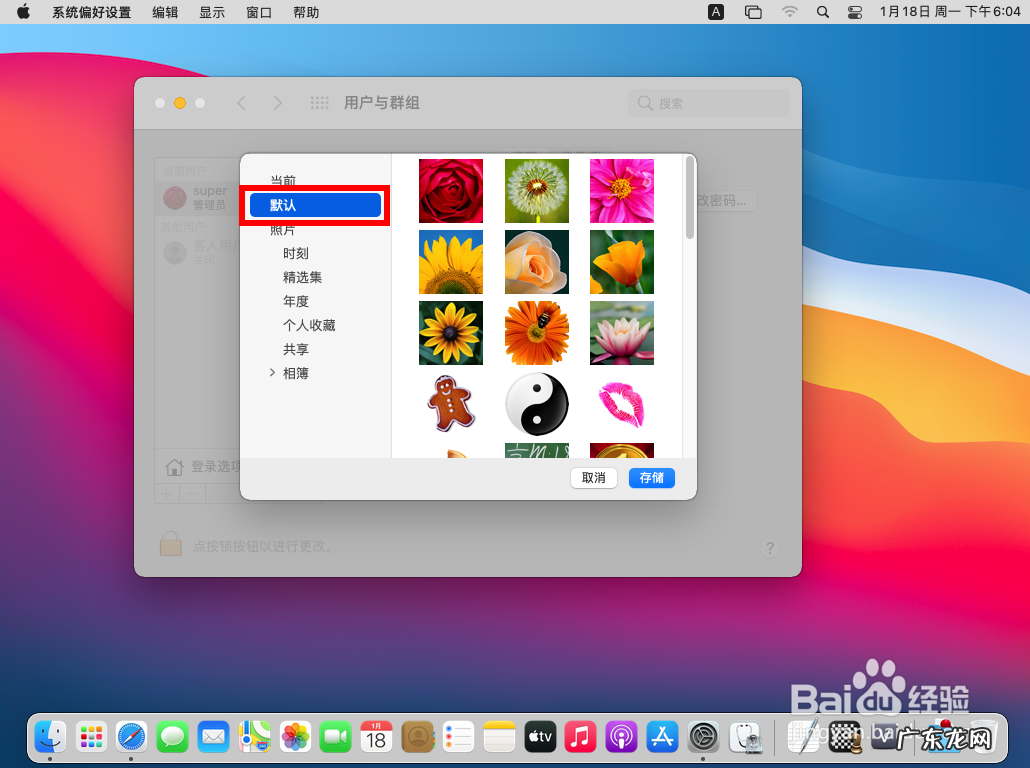Click the Show All preferences grid icon
The image size is (1030, 768).
click(x=318, y=102)
